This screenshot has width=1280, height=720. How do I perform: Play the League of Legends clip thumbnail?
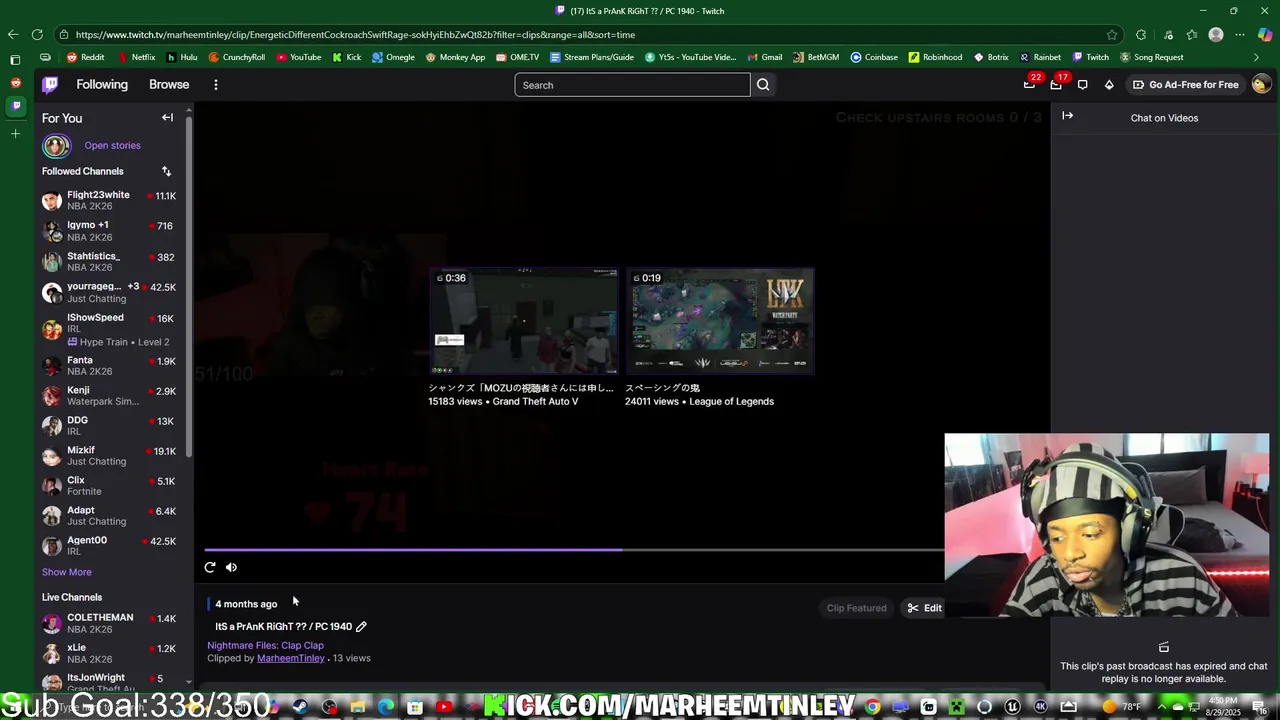(720, 320)
